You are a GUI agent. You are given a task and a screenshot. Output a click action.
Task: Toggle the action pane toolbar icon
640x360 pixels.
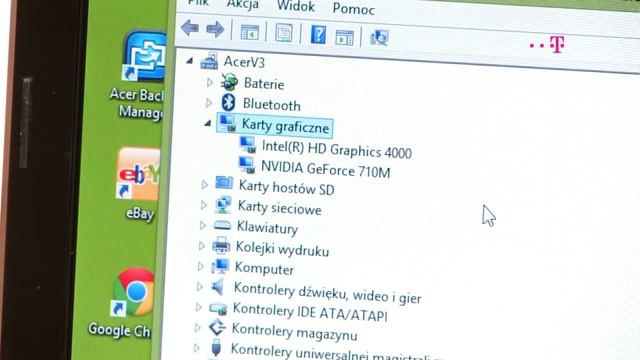pos(344,38)
